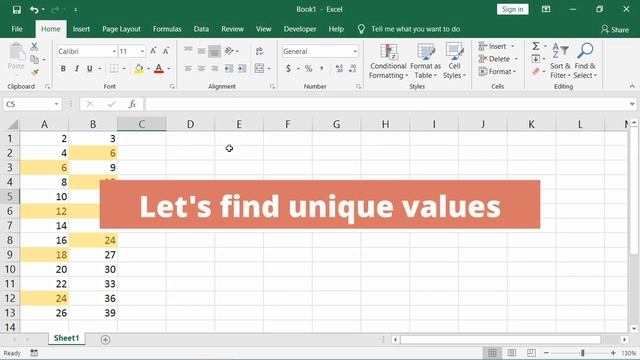This screenshot has height=360, width=640.
Task: Switch to the Page Layout tab
Action: [121, 29]
